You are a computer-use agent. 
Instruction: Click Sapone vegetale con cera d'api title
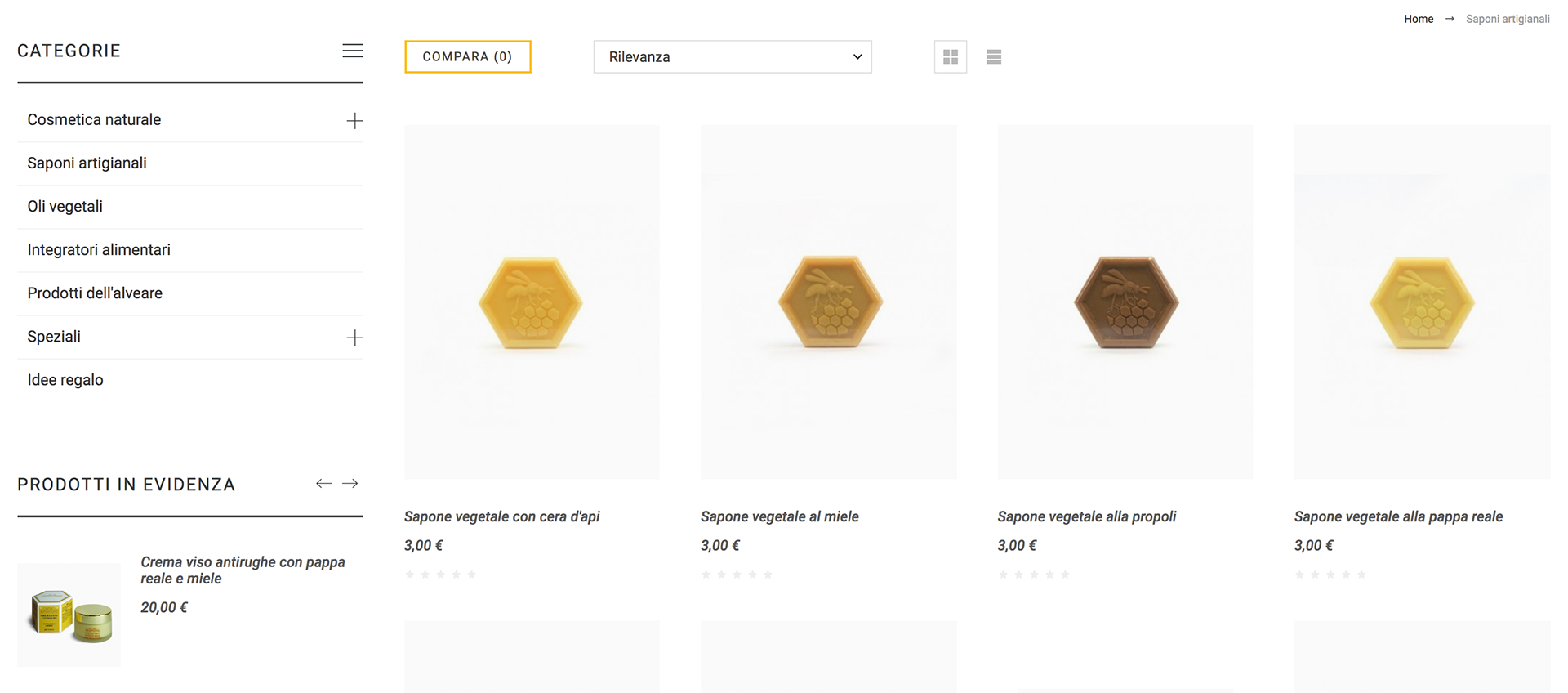[502, 516]
